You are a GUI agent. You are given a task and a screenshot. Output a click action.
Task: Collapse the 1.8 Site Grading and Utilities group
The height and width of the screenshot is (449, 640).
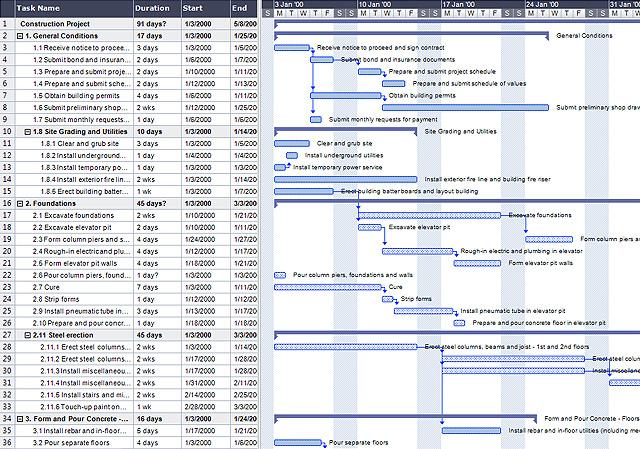click(27, 132)
